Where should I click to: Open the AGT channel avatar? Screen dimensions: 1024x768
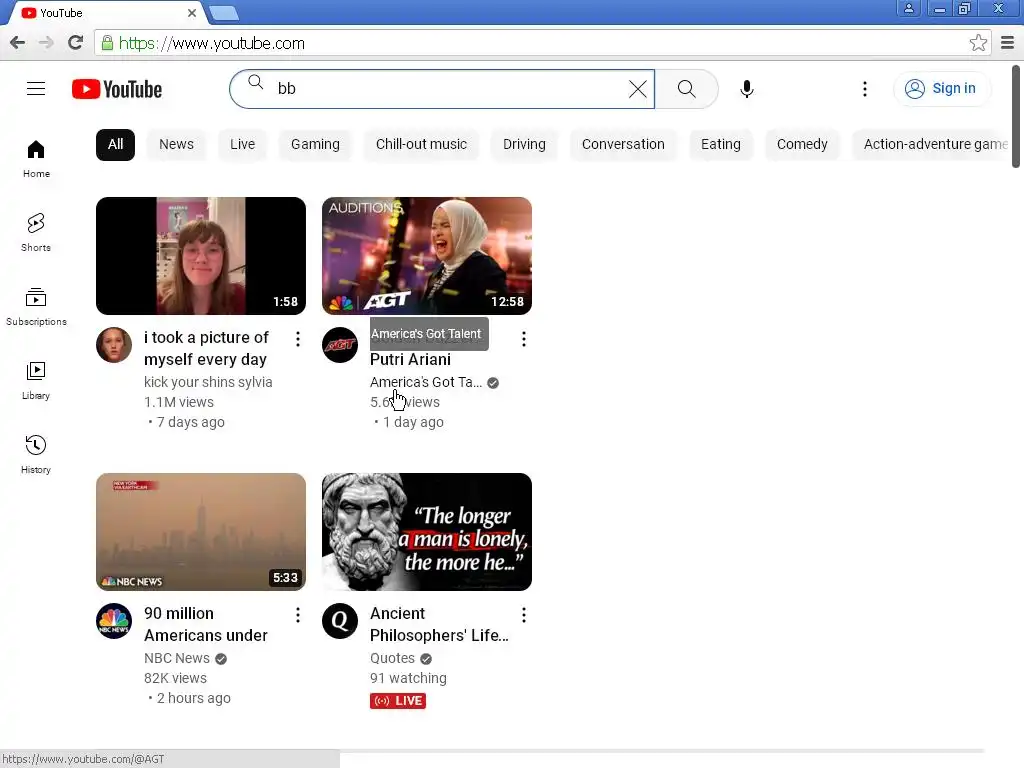coord(340,345)
